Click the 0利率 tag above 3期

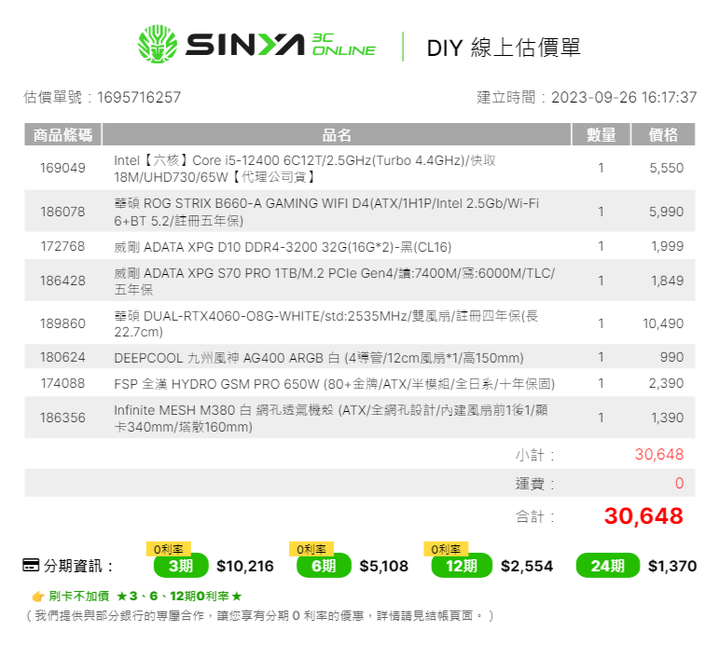(169, 549)
